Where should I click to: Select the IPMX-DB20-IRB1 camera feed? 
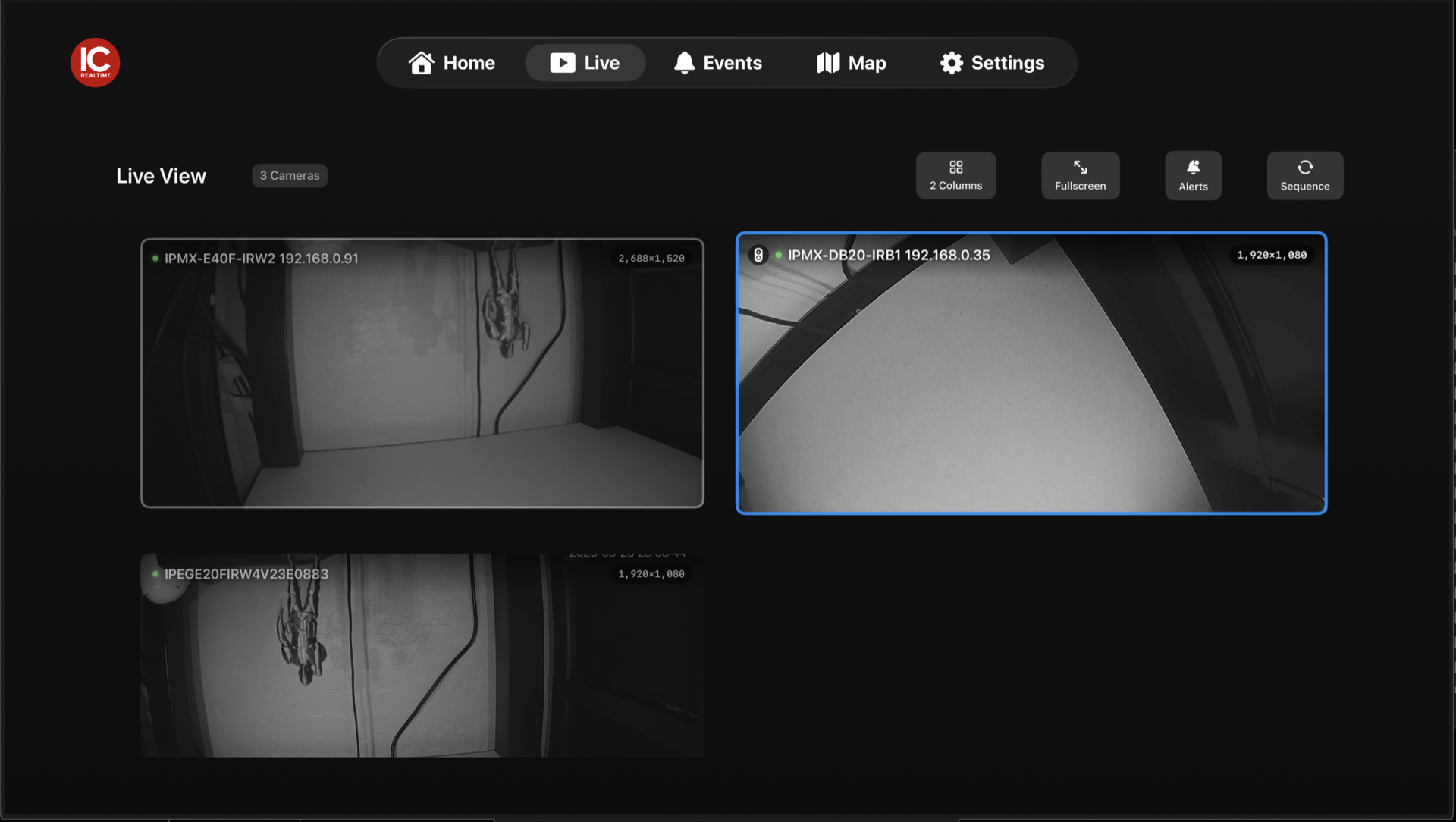pos(1031,373)
